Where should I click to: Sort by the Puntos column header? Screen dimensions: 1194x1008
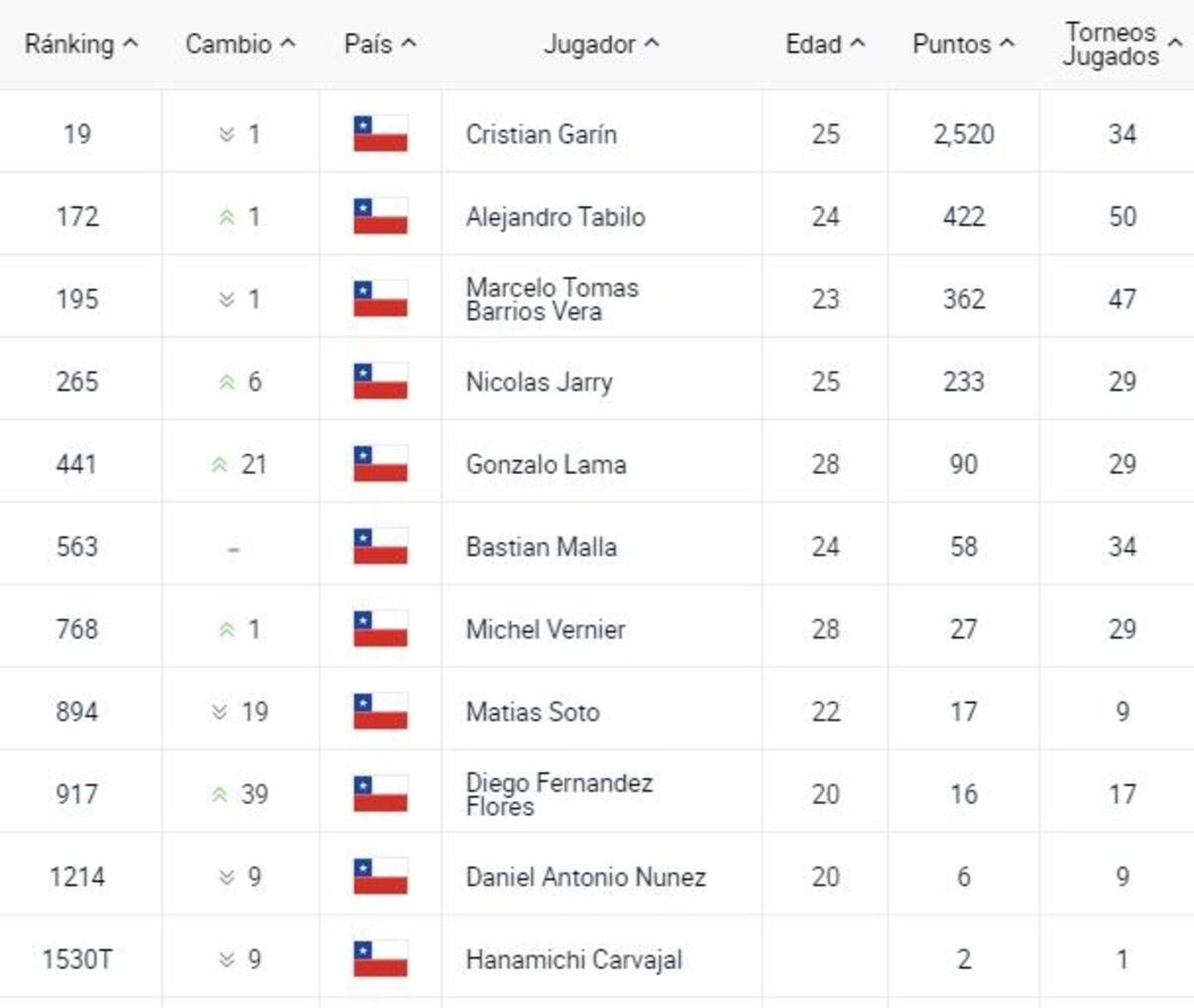pyautogui.click(x=963, y=44)
